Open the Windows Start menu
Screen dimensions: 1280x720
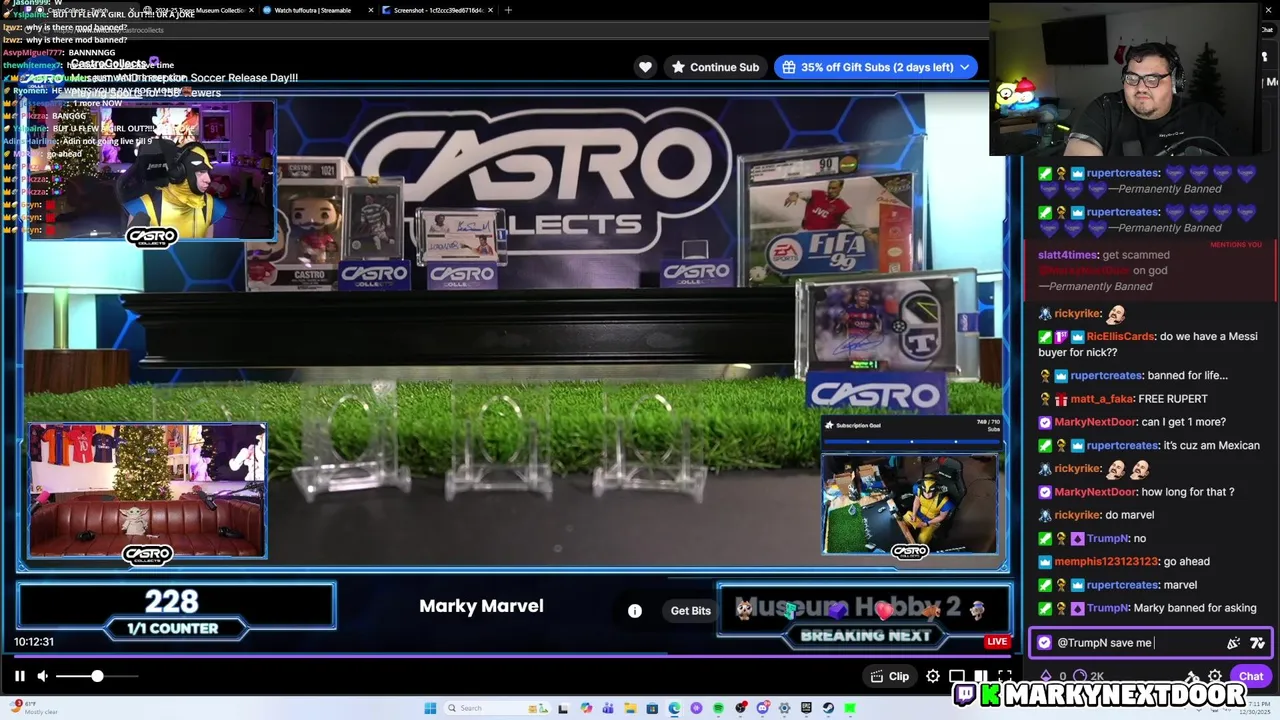[x=430, y=708]
